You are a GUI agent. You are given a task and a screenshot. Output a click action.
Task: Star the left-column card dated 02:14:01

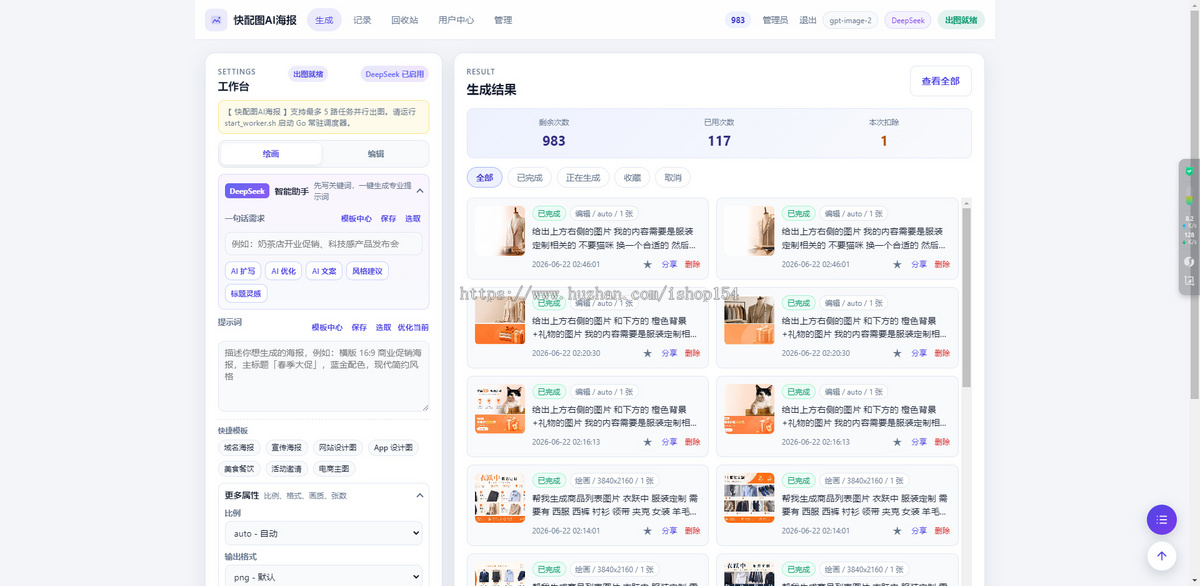tap(647, 531)
